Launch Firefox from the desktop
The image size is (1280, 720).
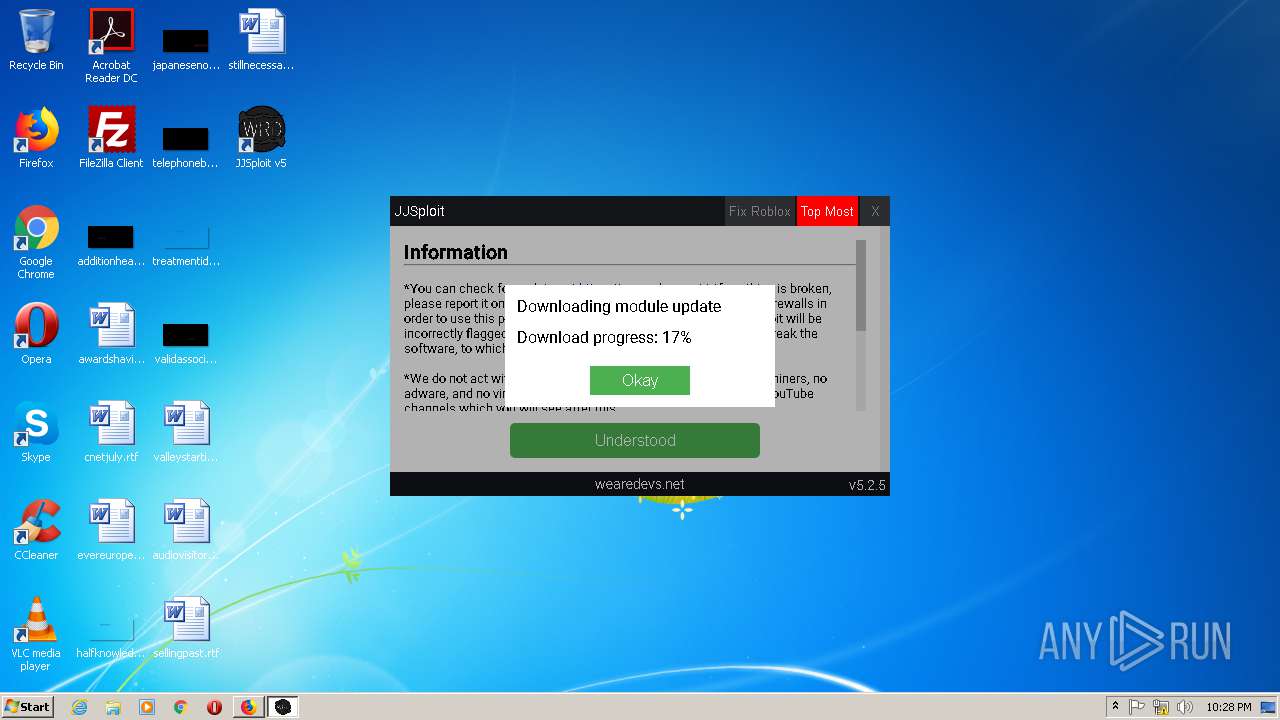36,138
